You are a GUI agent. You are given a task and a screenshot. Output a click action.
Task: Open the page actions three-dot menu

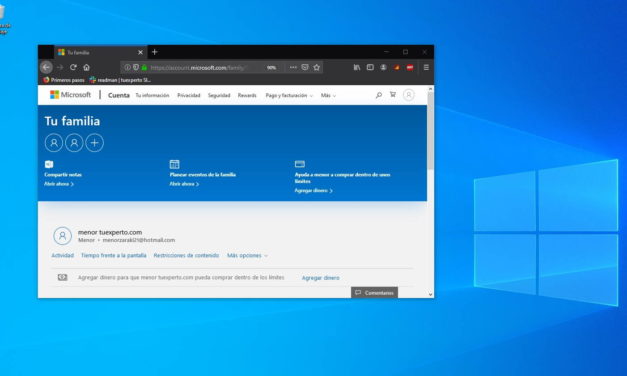coord(293,67)
